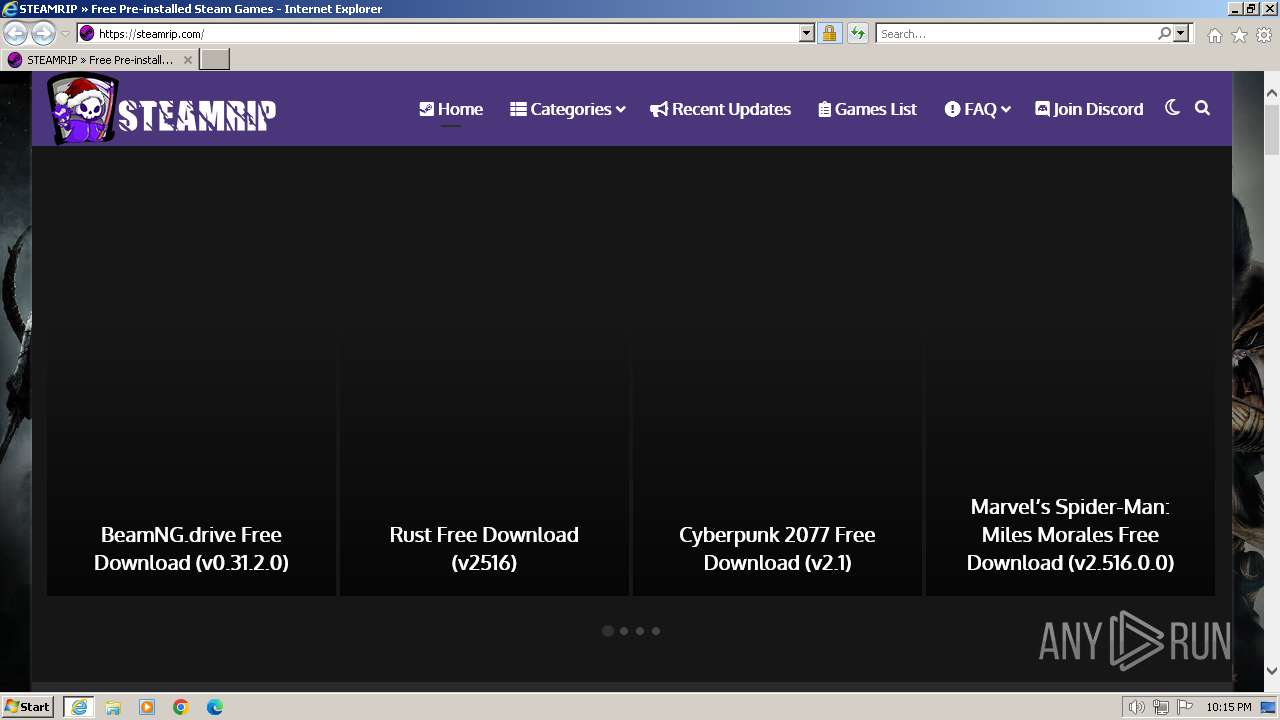This screenshot has height=720, width=1280.
Task: Expand the FAQ dropdown menu
Action: (977, 109)
